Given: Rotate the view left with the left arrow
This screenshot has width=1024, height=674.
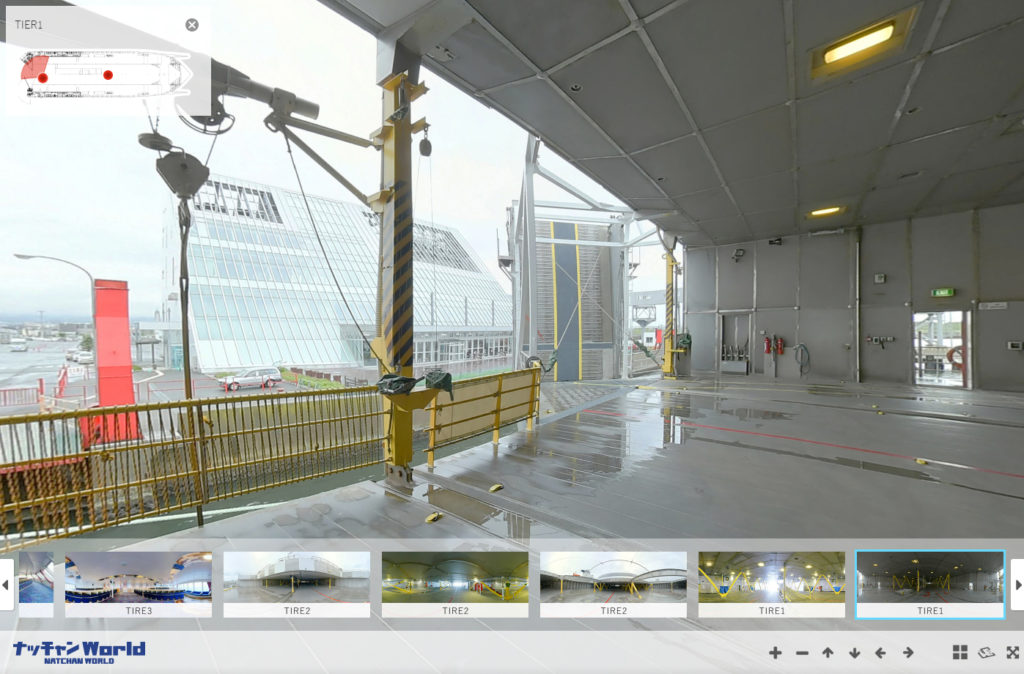Looking at the screenshot, I should coord(881,653).
